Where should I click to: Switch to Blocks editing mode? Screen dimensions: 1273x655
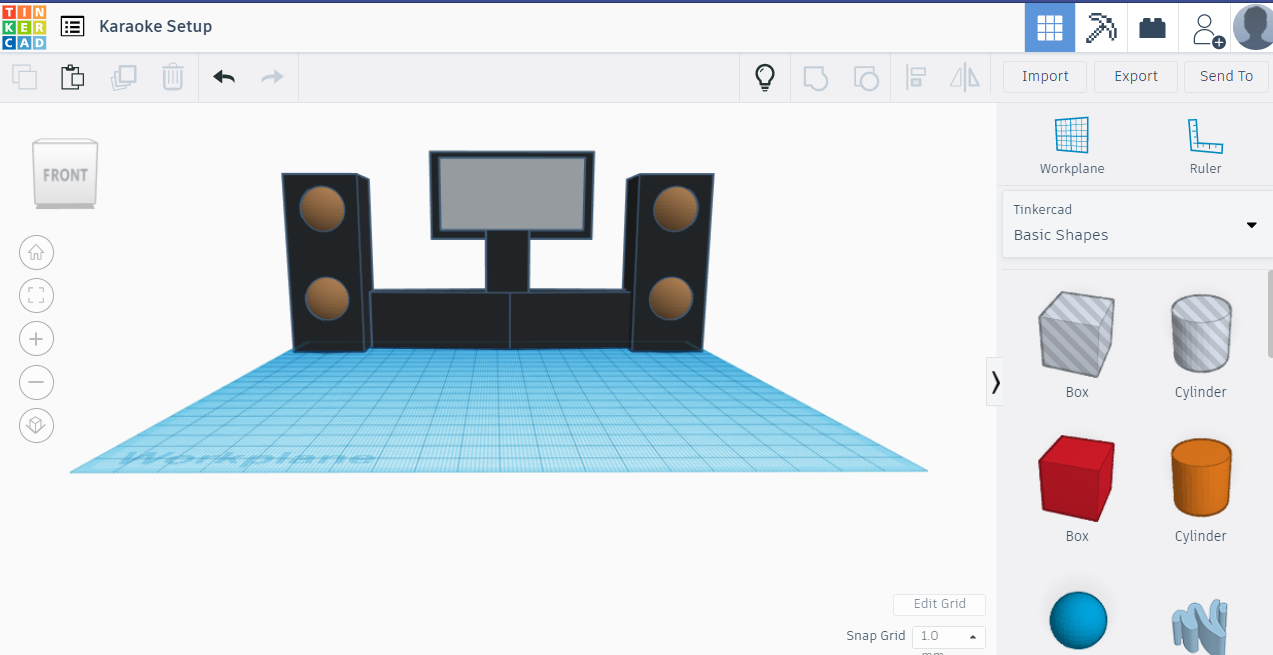pyautogui.click(x=1100, y=27)
